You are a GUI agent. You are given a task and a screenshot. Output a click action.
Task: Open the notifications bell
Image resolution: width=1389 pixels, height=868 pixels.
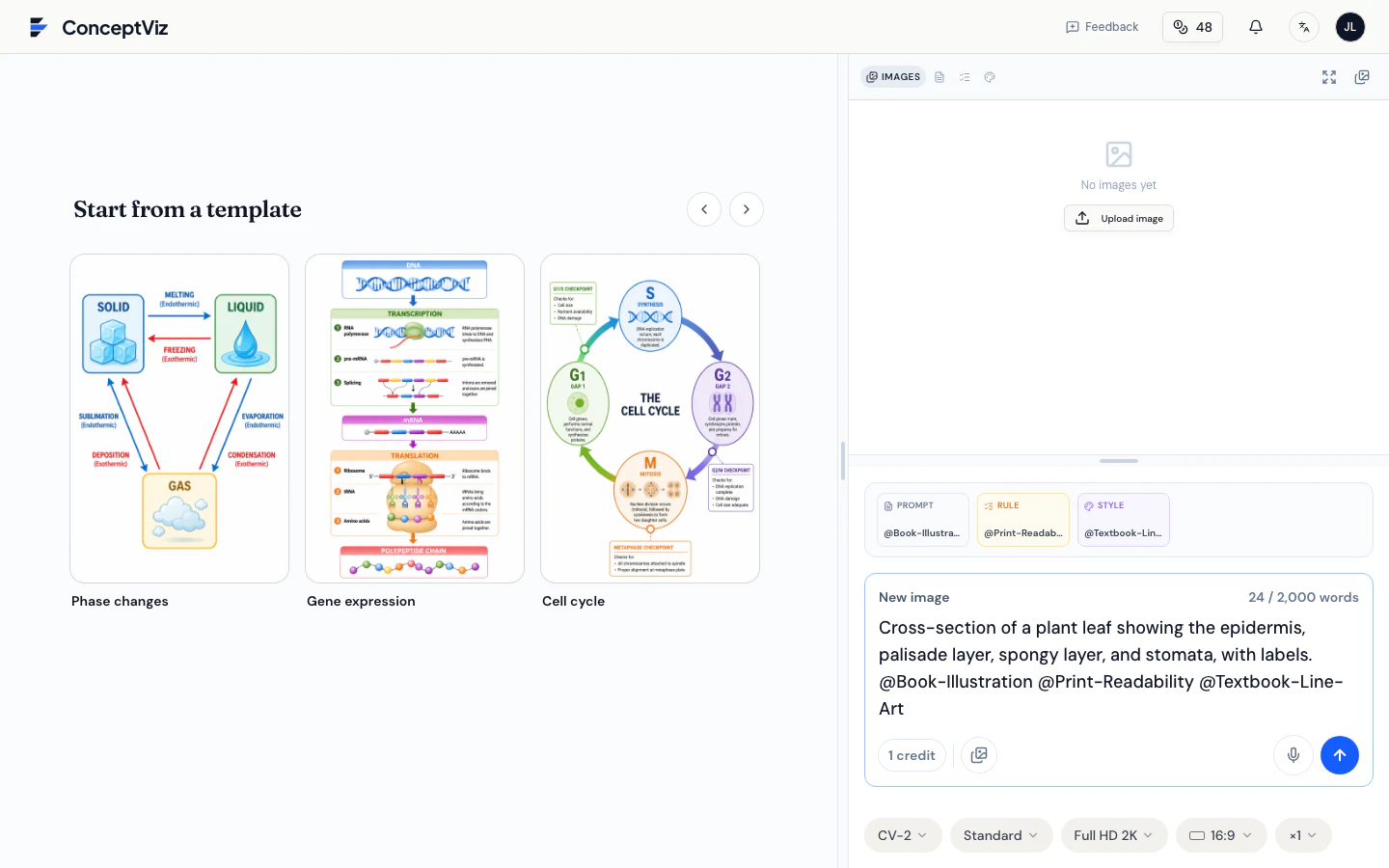(1256, 27)
